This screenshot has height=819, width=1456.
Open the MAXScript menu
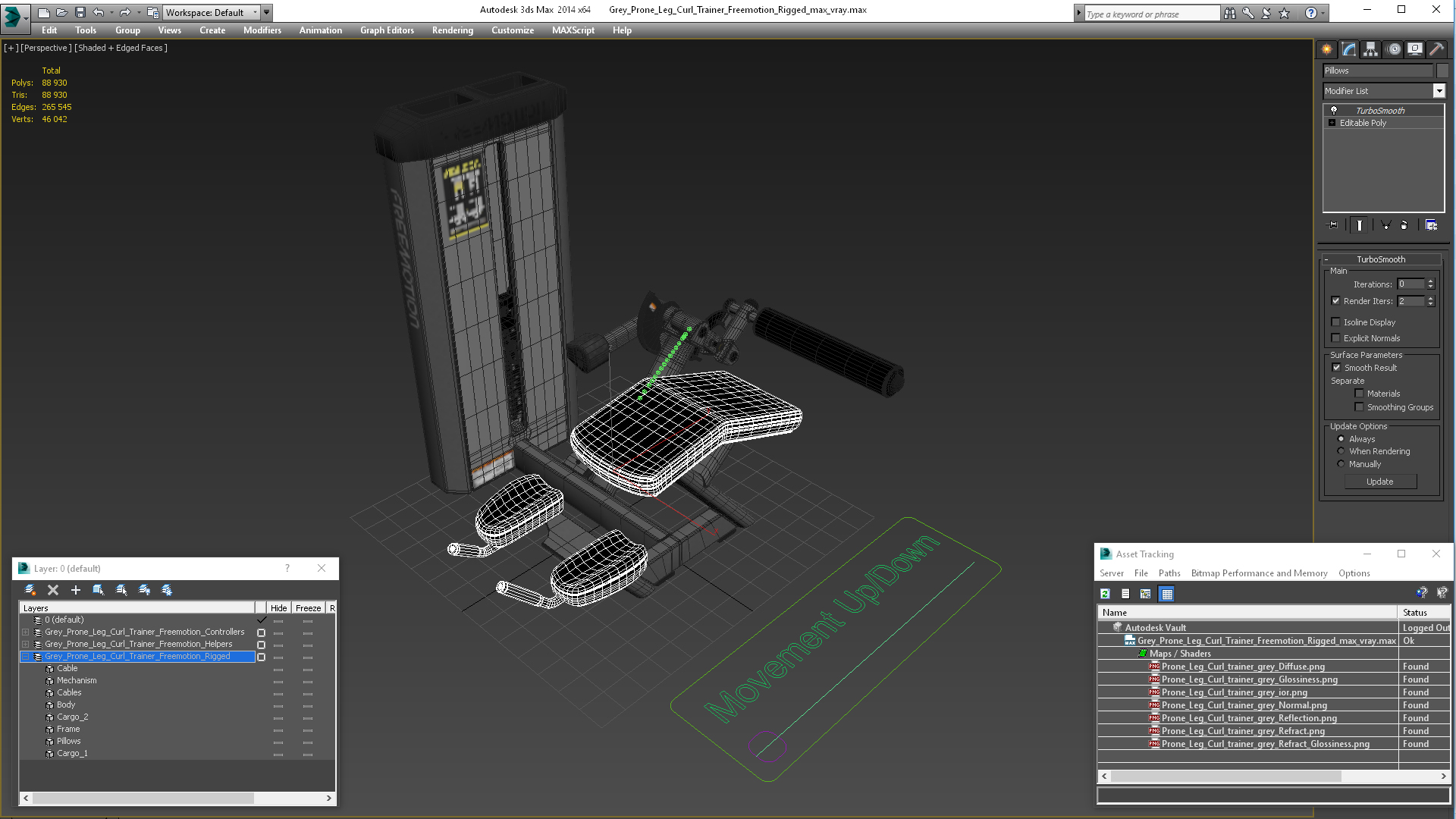[x=573, y=30]
